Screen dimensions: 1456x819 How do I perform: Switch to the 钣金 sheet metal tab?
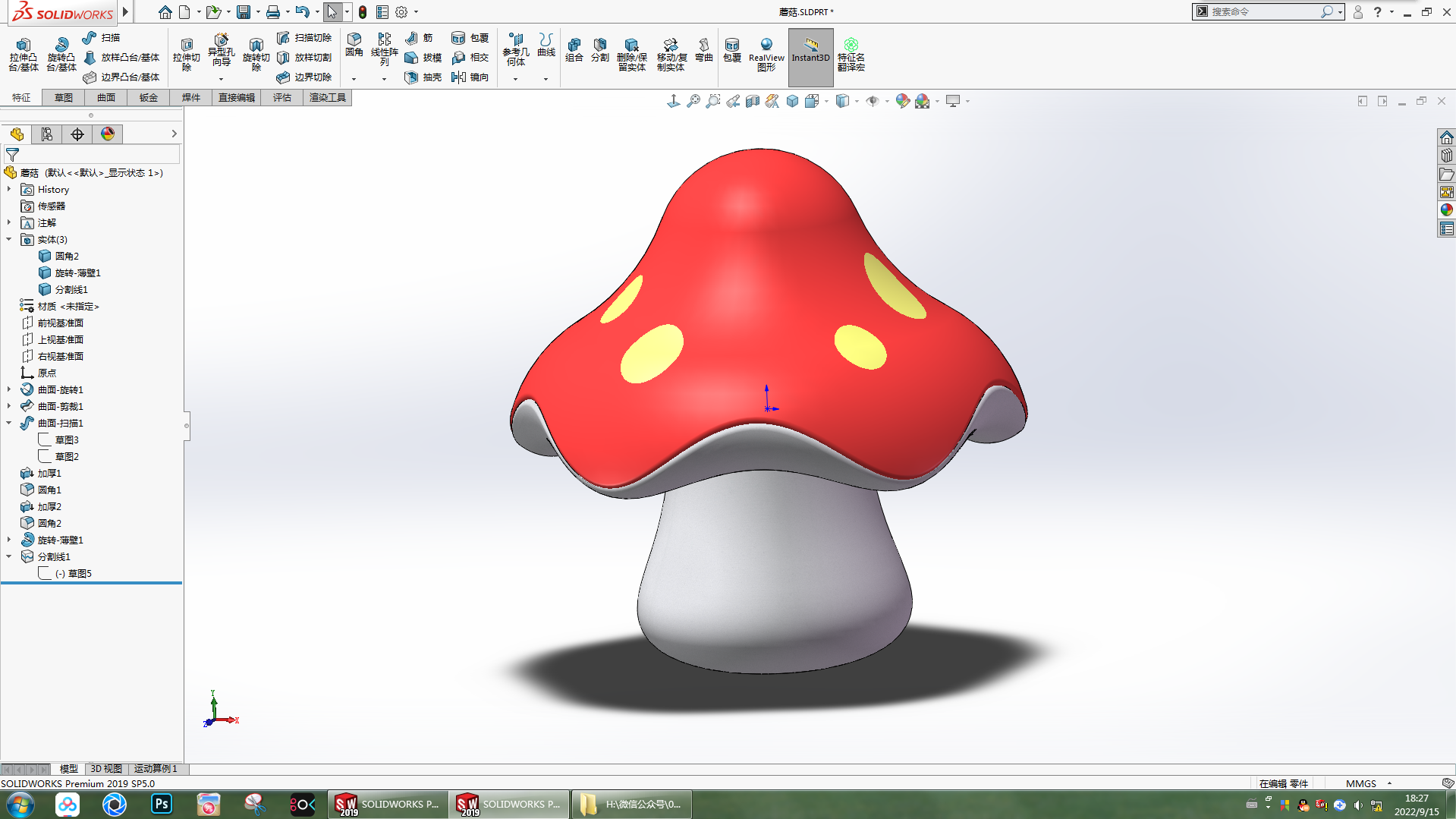149,97
